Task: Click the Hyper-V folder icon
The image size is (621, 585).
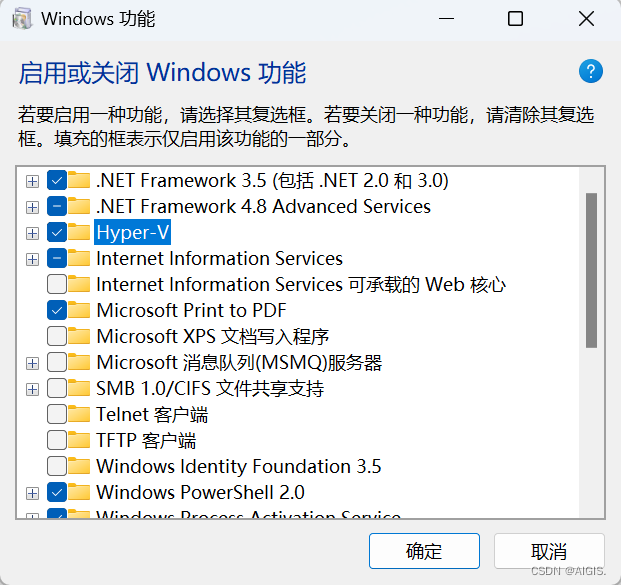Action: pyautogui.click(x=79, y=232)
